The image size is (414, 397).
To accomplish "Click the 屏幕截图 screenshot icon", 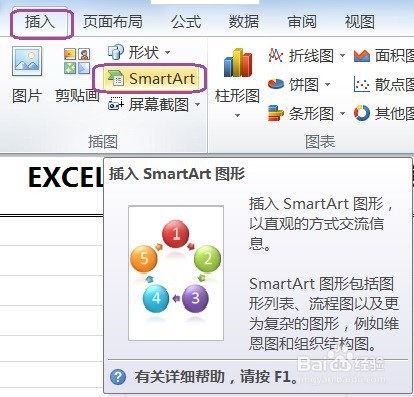I will [x=116, y=105].
